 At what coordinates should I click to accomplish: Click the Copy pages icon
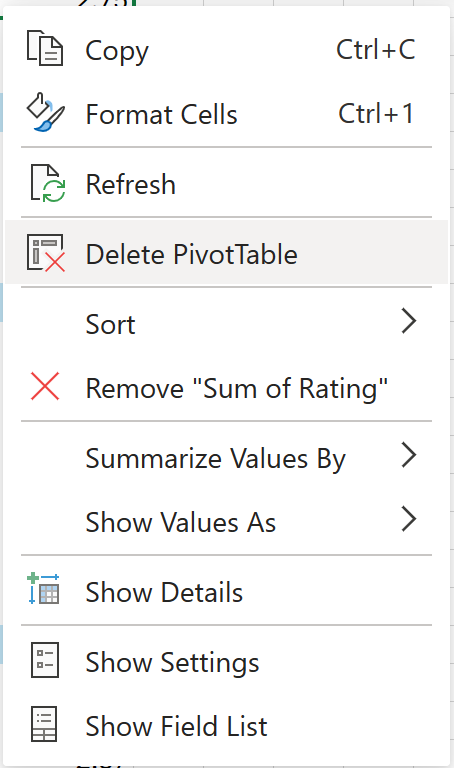point(45,48)
